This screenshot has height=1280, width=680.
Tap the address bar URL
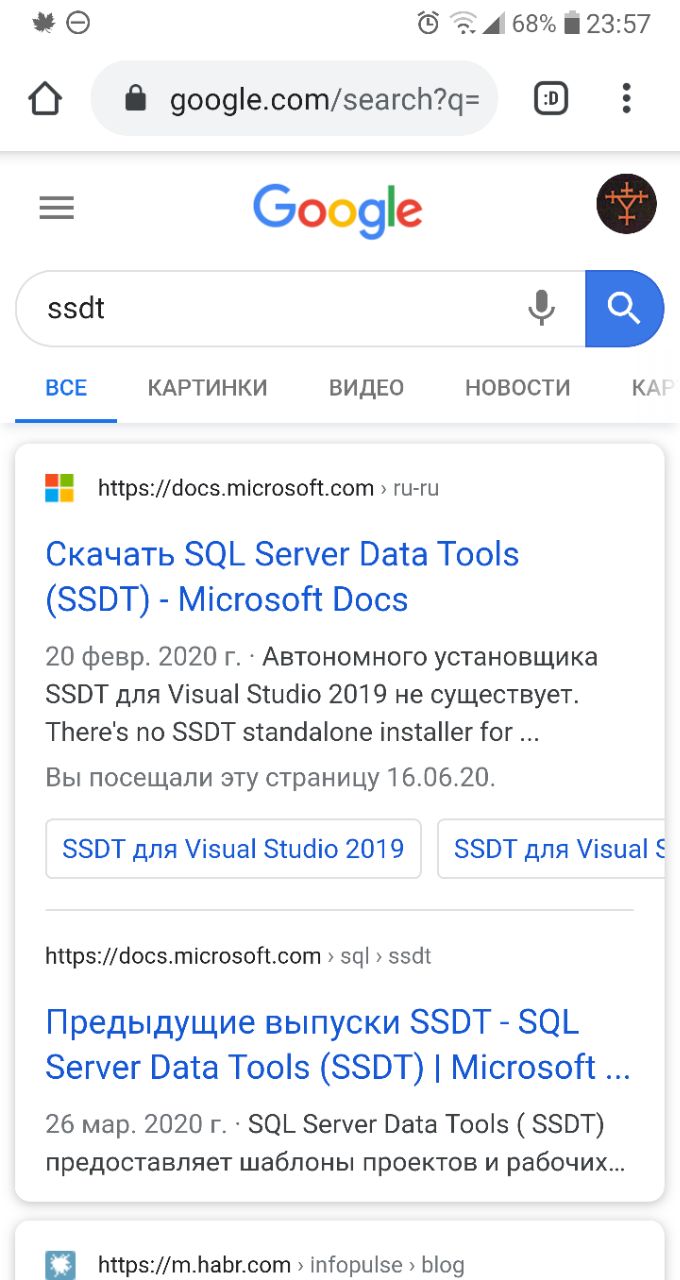click(x=324, y=99)
